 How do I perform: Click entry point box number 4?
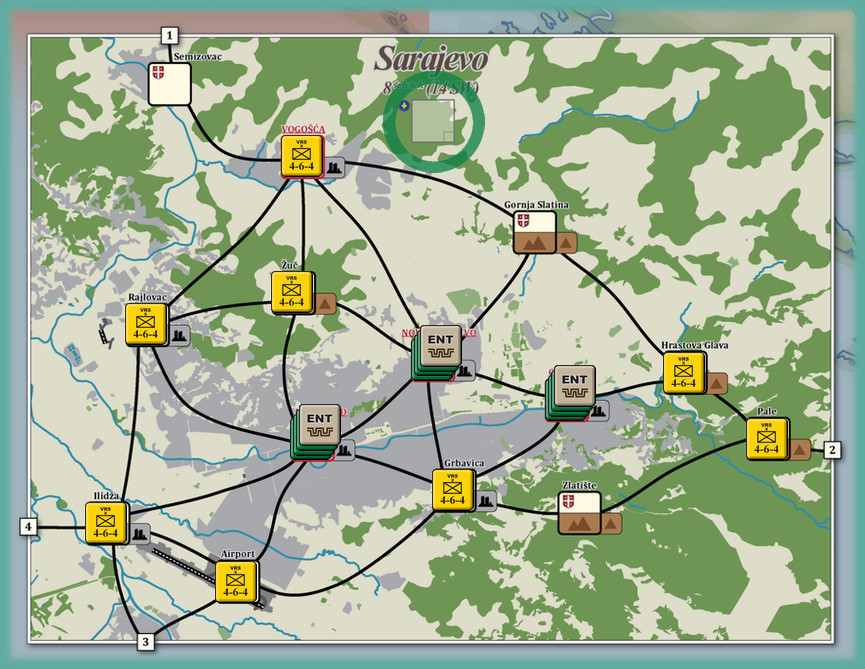[29, 527]
